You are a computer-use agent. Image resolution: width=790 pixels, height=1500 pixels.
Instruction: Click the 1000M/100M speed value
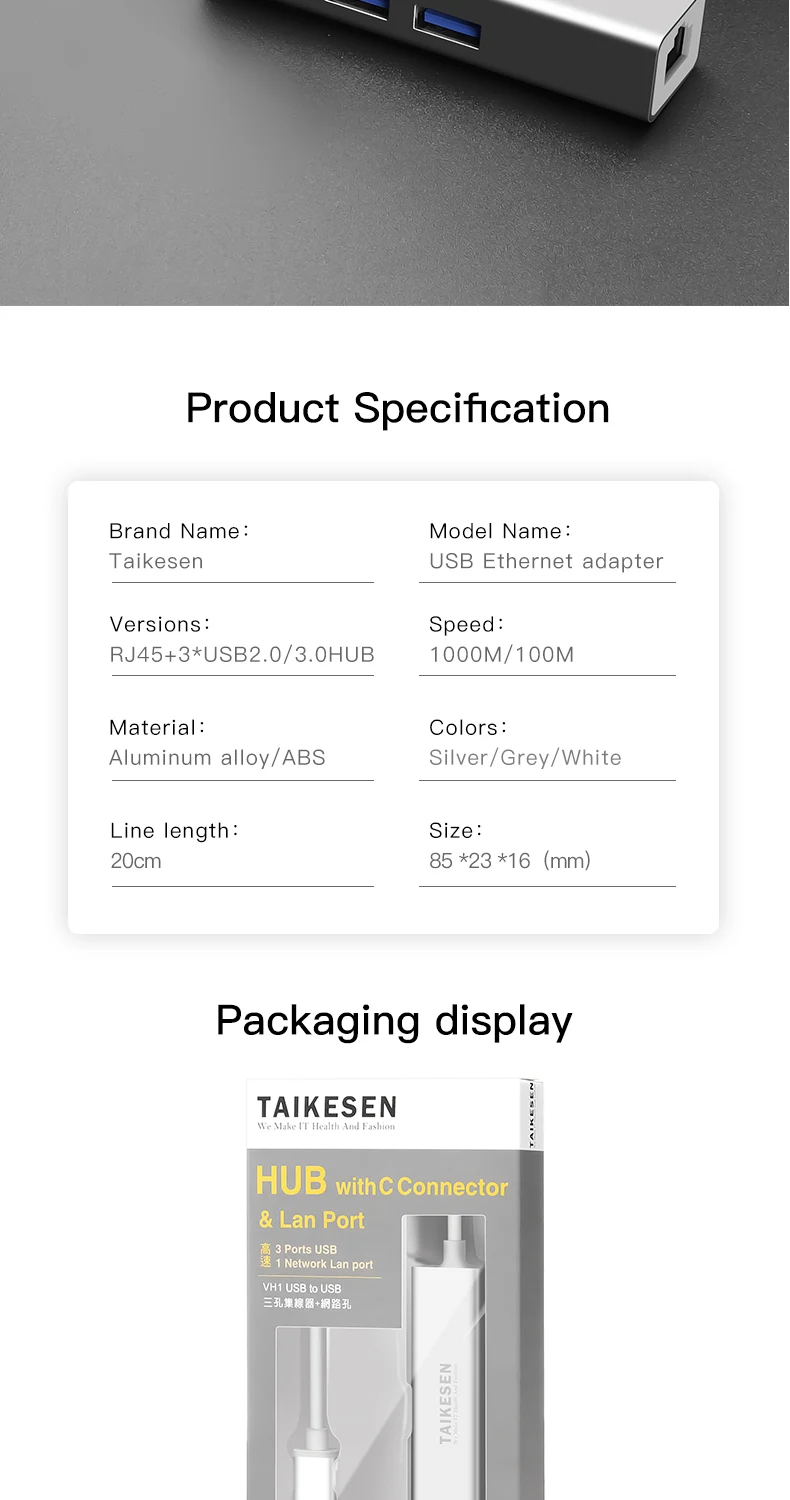pos(501,655)
